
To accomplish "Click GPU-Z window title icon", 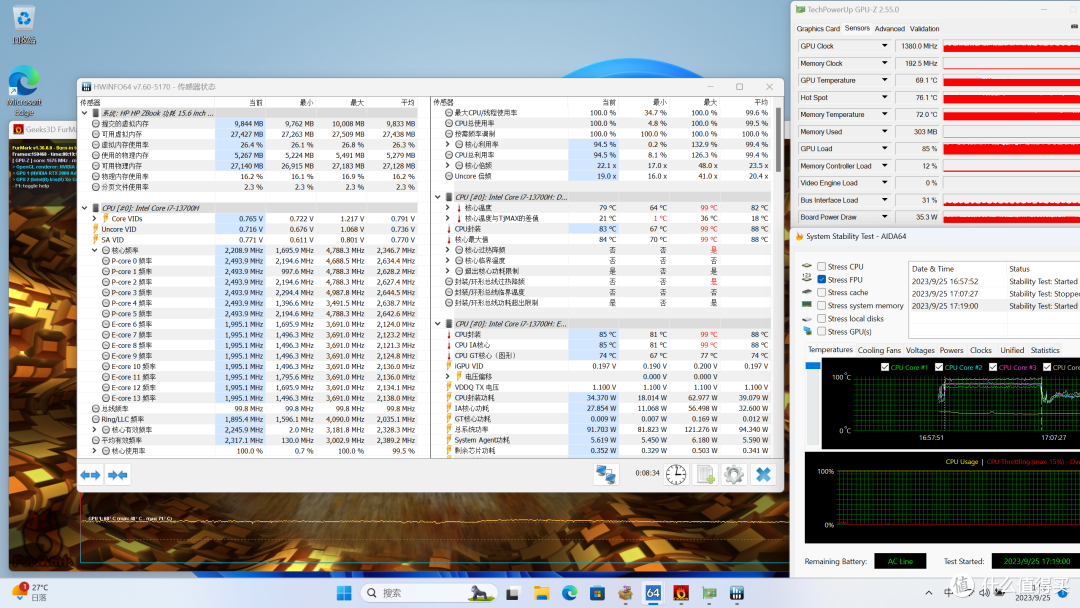I will coord(800,10).
